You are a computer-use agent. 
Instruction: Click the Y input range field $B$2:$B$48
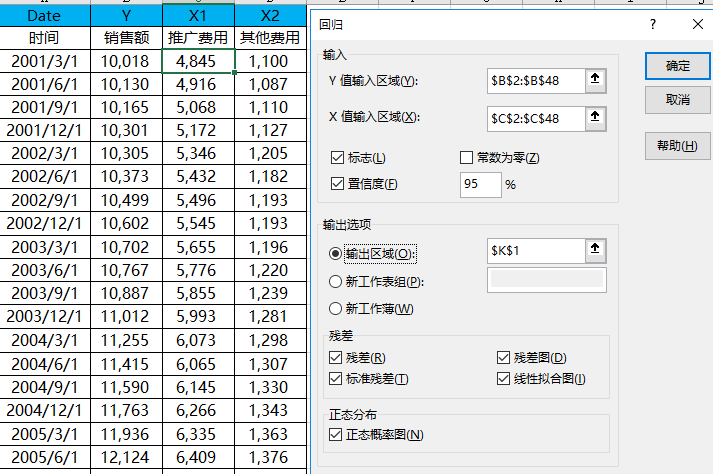pyautogui.click(x=536, y=81)
